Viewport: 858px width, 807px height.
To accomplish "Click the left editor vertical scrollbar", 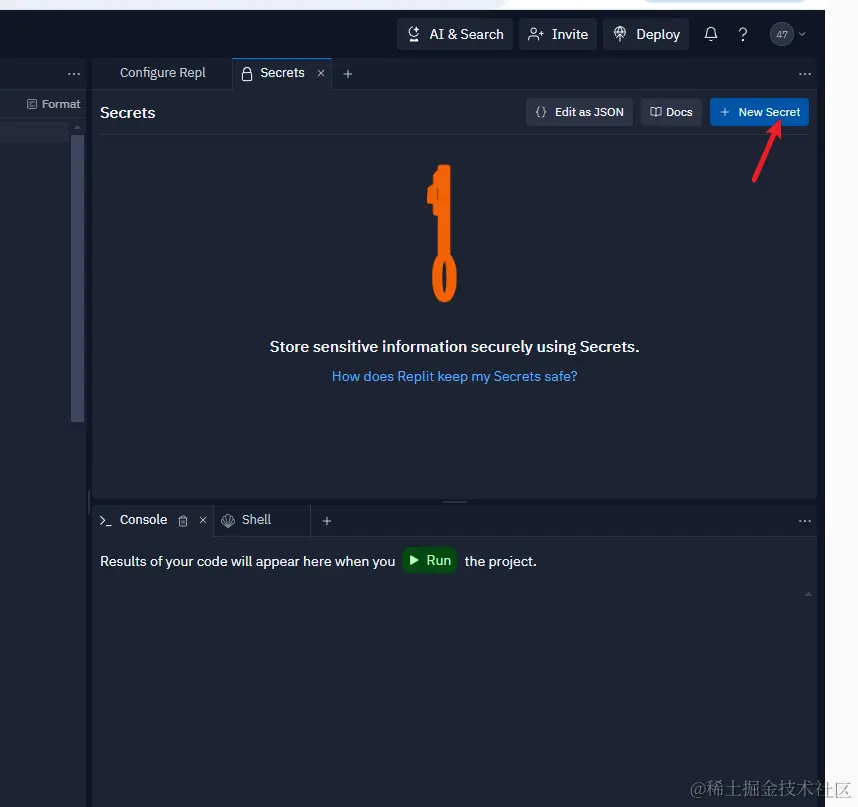I will 77,278.
